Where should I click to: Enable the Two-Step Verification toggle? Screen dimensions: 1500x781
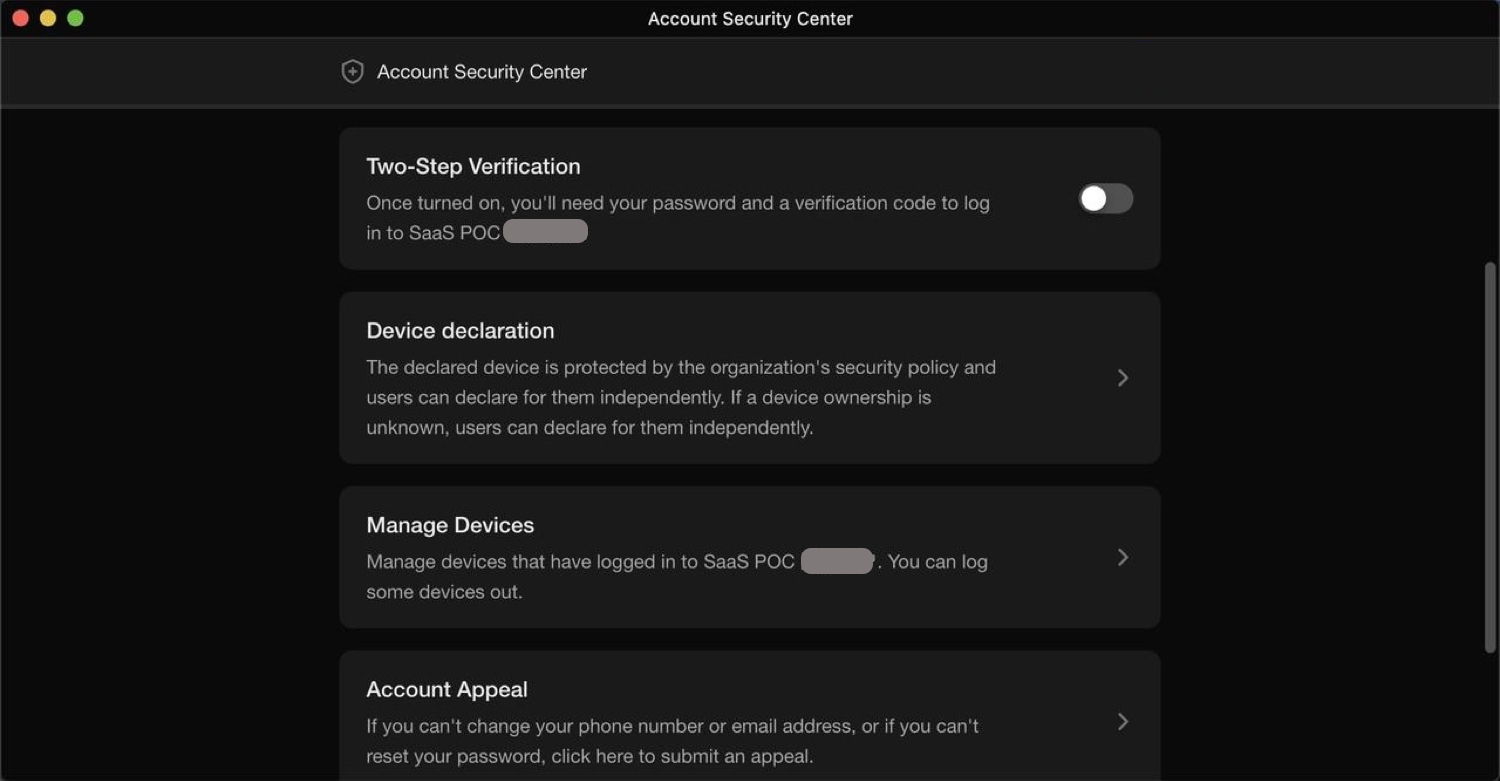[x=1105, y=198]
